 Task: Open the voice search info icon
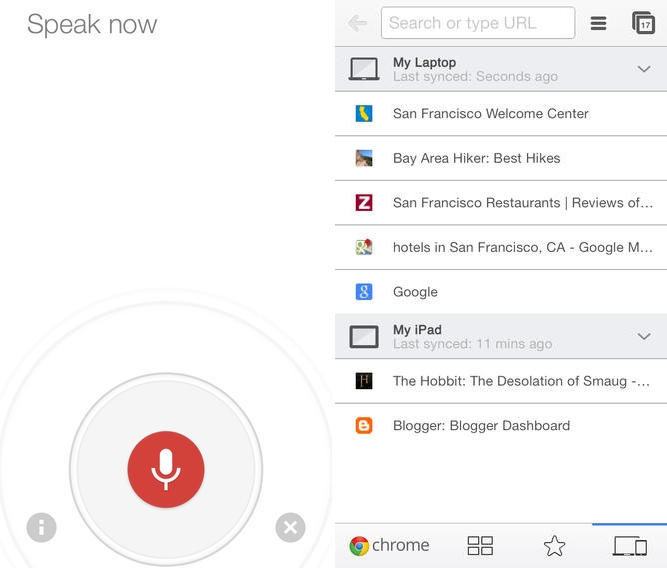(41, 527)
